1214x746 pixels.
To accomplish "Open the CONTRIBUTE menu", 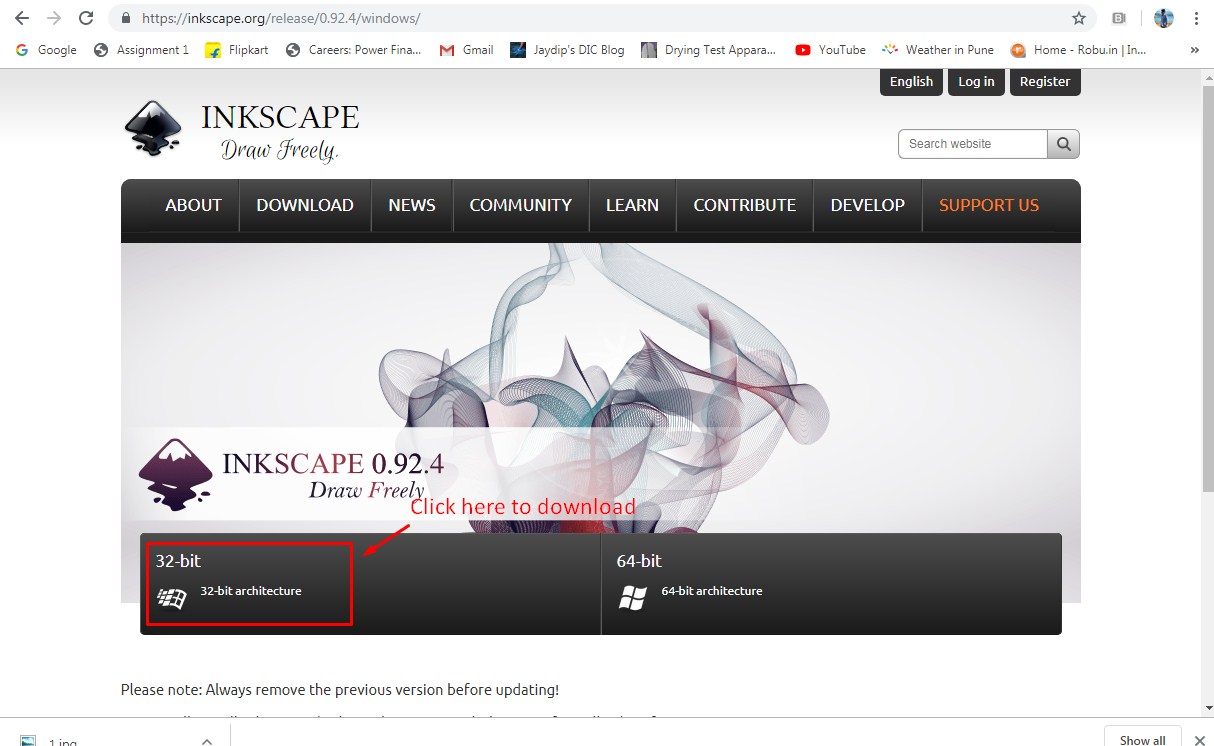I will coord(745,205).
